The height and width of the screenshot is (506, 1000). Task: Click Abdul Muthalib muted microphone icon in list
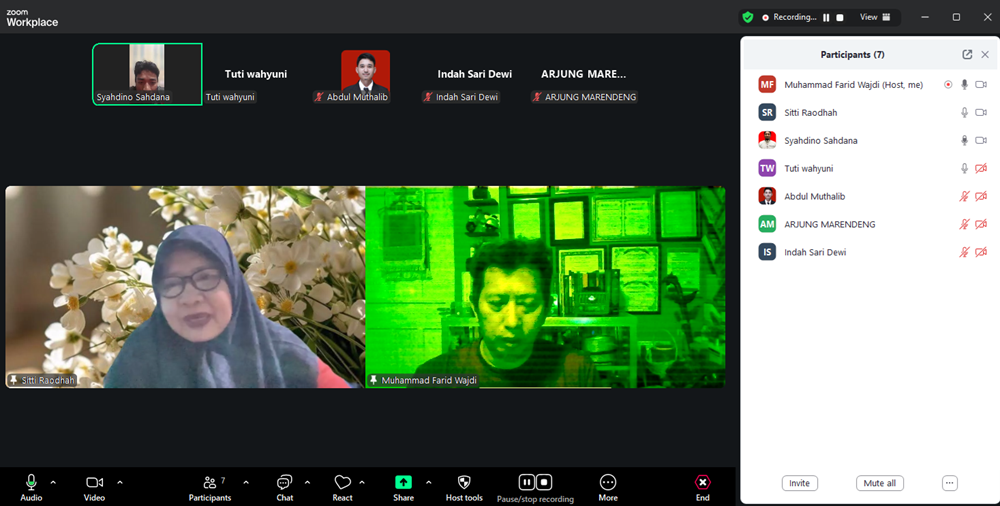[x=964, y=197]
